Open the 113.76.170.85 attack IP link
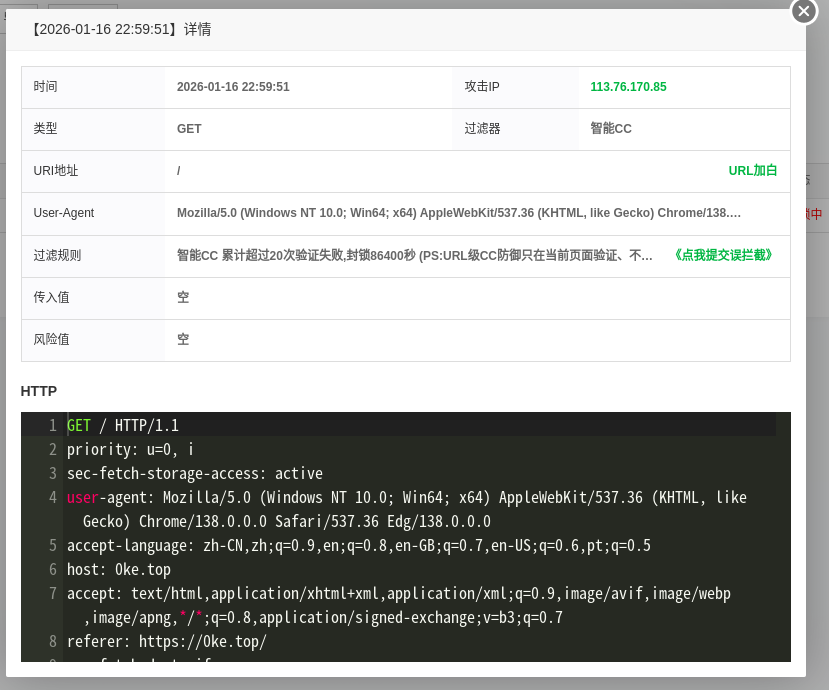The image size is (829, 690). click(x=628, y=87)
